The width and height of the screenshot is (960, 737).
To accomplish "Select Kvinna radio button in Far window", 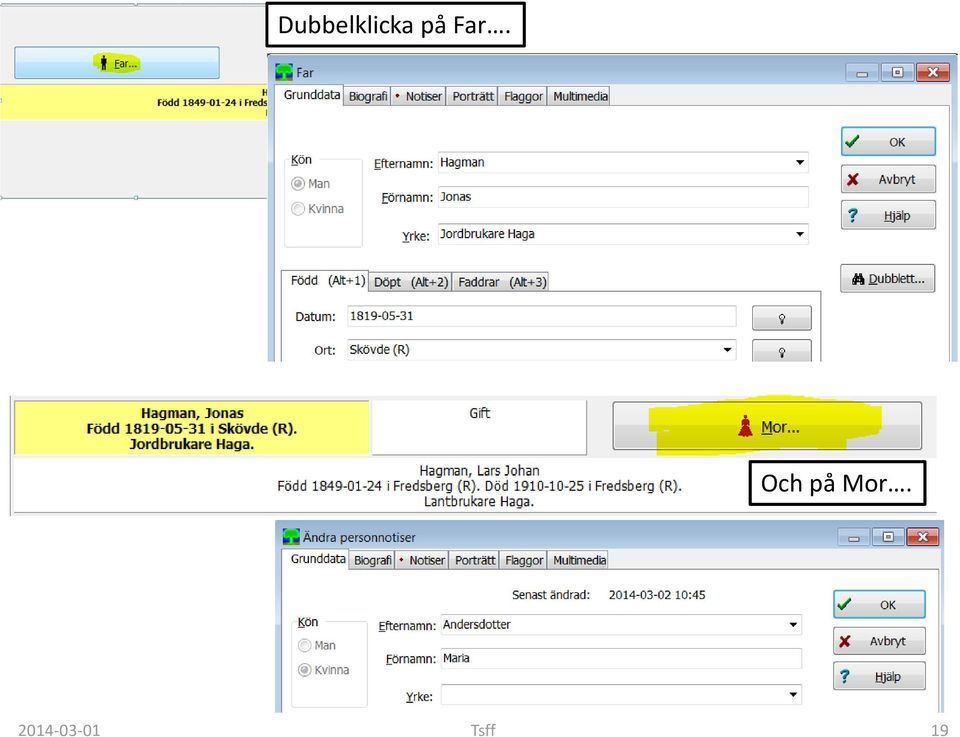I will (x=298, y=209).
